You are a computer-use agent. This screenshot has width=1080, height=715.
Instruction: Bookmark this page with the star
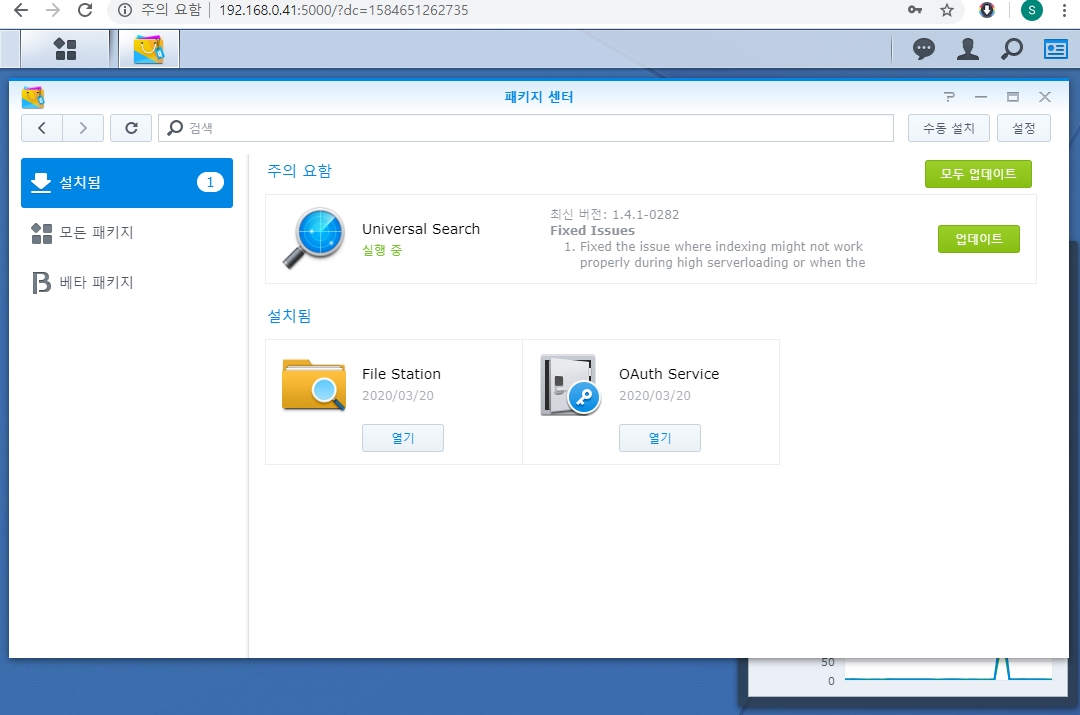pos(947,10)
